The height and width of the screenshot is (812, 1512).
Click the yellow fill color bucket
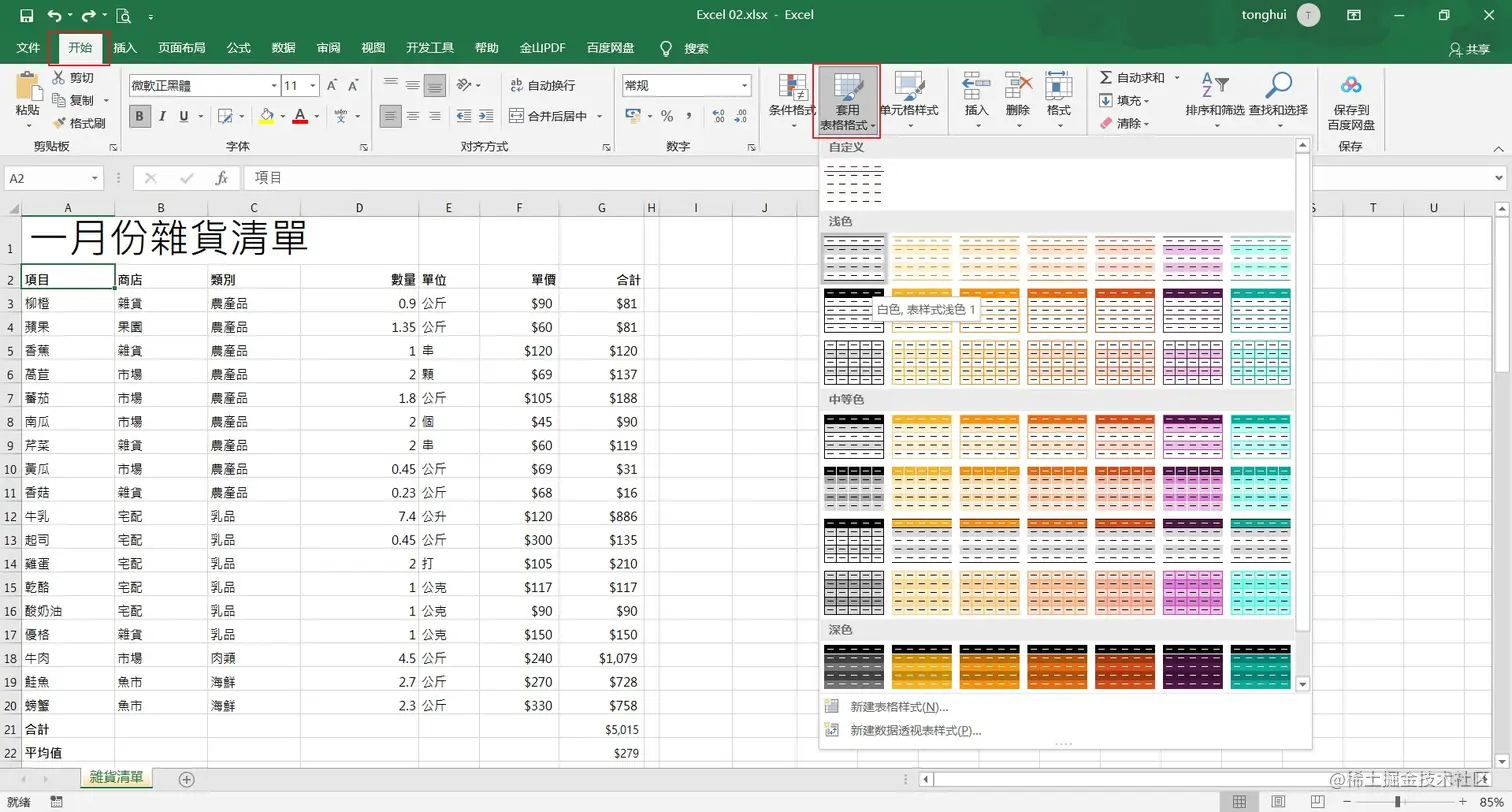coord(266,116)
